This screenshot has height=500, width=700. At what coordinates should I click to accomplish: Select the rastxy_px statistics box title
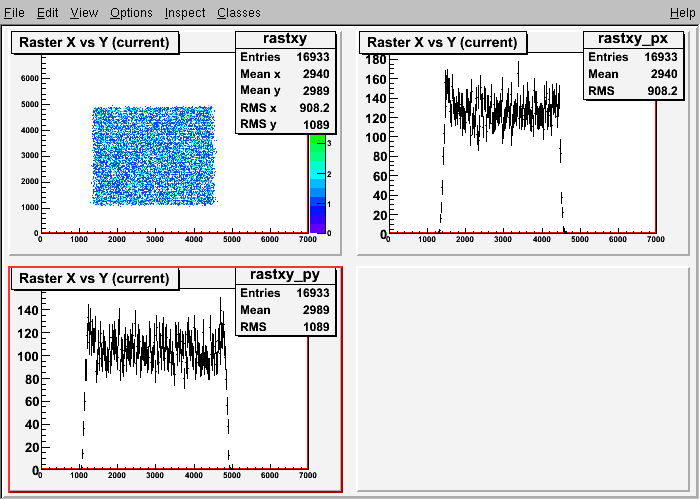[633, 39]
